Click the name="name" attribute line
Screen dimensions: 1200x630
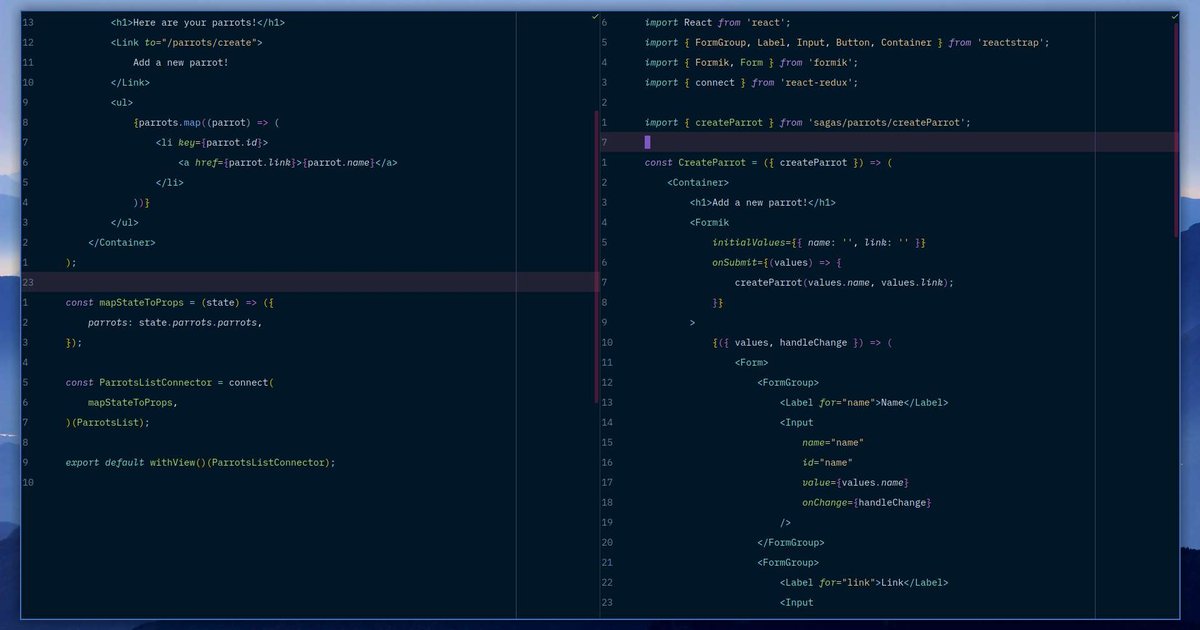pyautogui.click(x=833, y=442)
